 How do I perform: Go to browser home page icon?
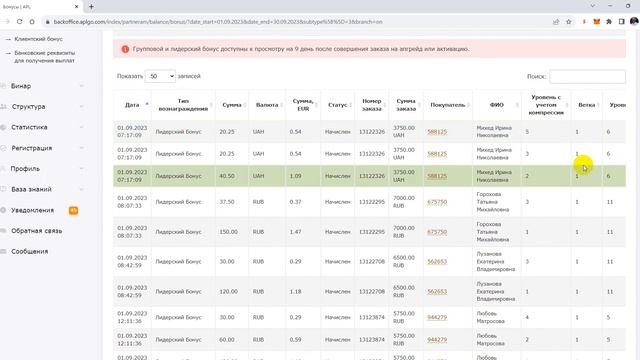click(x=32, y=22)
